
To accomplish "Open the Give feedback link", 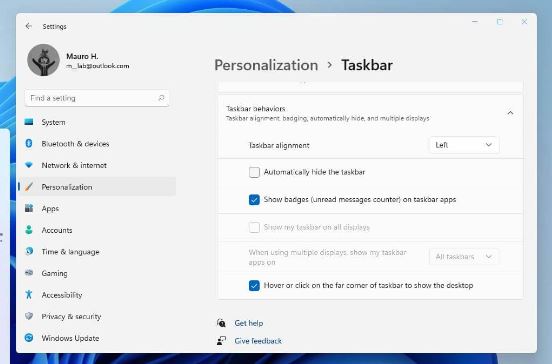I will pos(258,341).
